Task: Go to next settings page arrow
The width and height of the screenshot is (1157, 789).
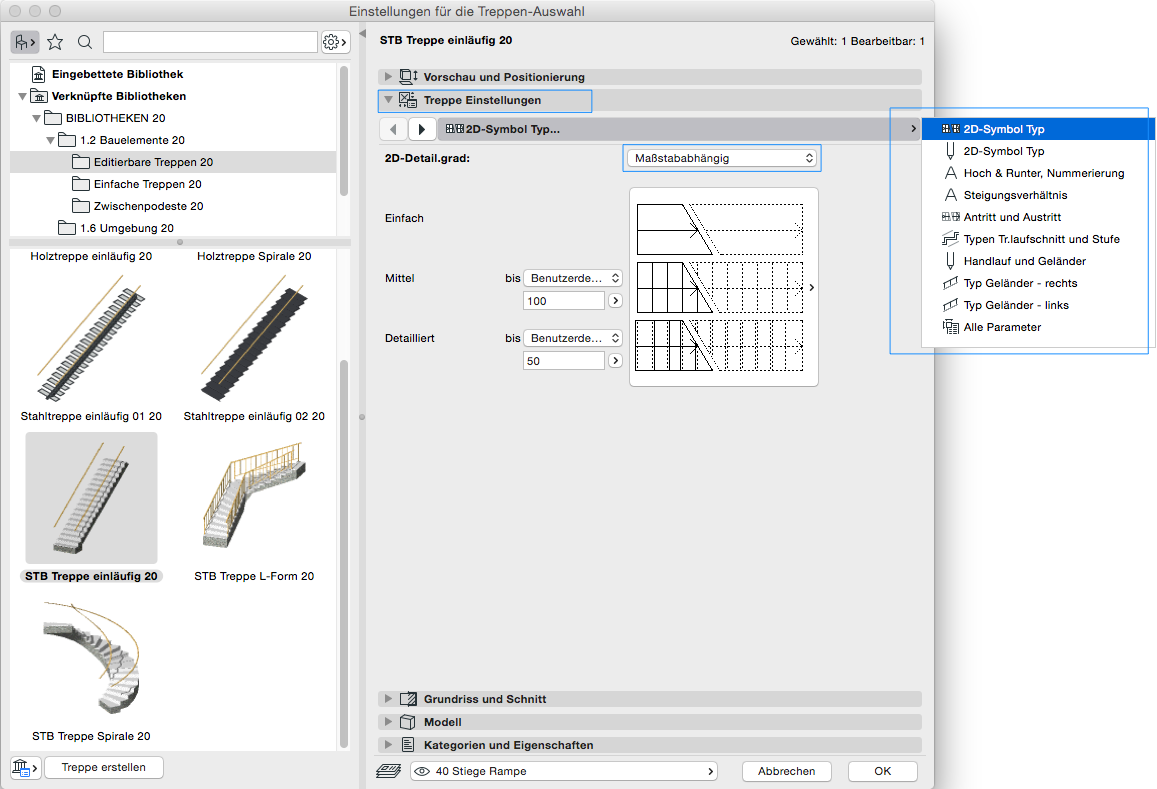Action: [422, 129]
